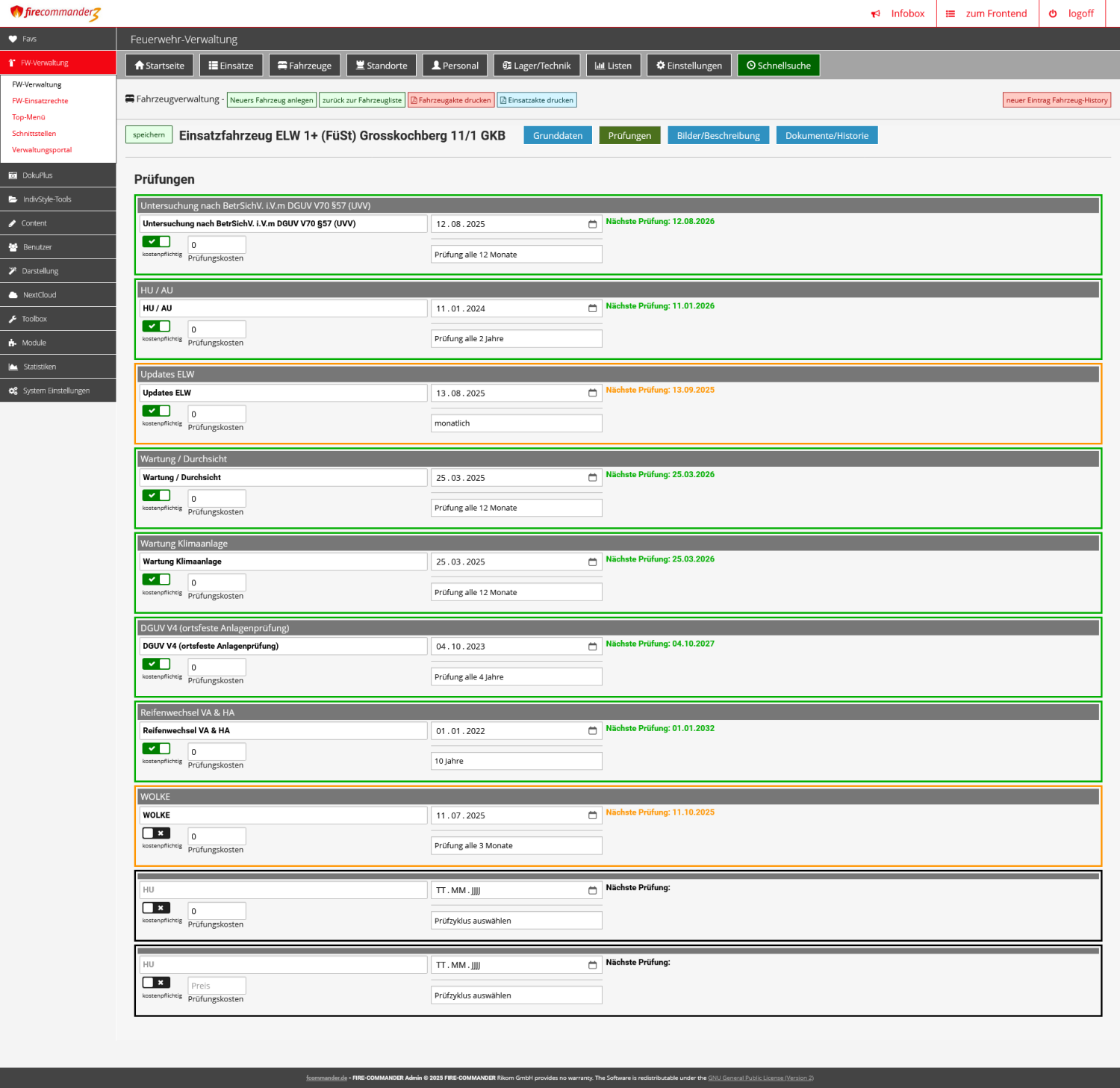Viewport: 1120px width, 1088px height.
Task: Click the speichern button
Action: pos(149,135)
